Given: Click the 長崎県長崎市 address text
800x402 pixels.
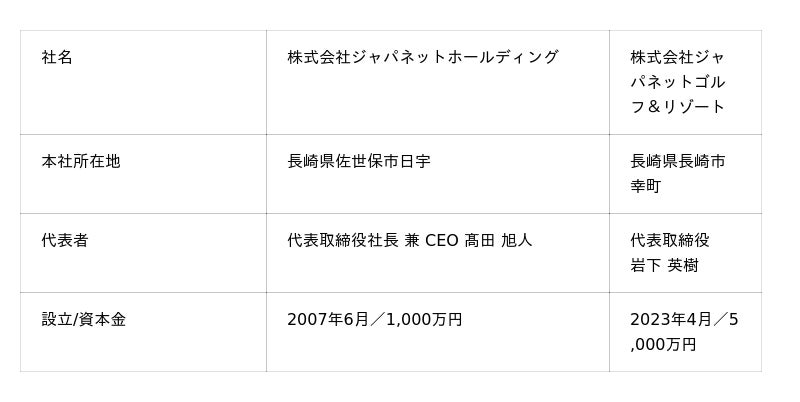Looking at the screenshot, I should click(x=677, y=161).
